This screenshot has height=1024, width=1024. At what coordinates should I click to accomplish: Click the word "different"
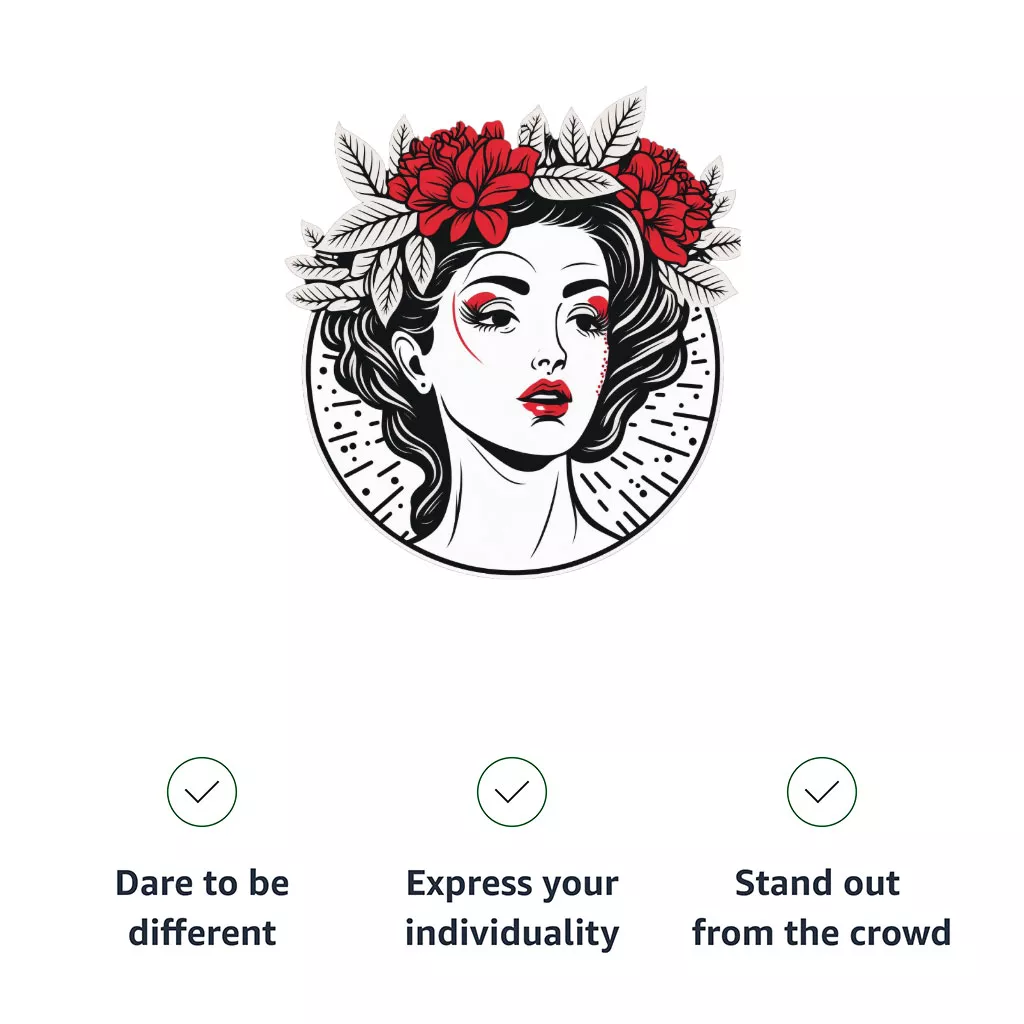coord(202,933)
